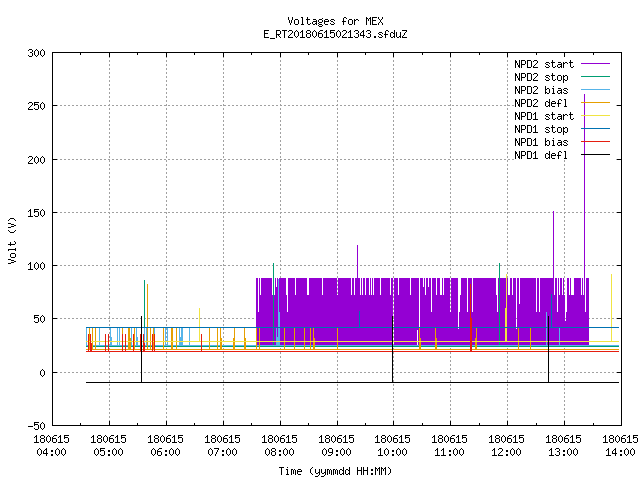Click the y-axis tick value 200

tap(36, 160)
